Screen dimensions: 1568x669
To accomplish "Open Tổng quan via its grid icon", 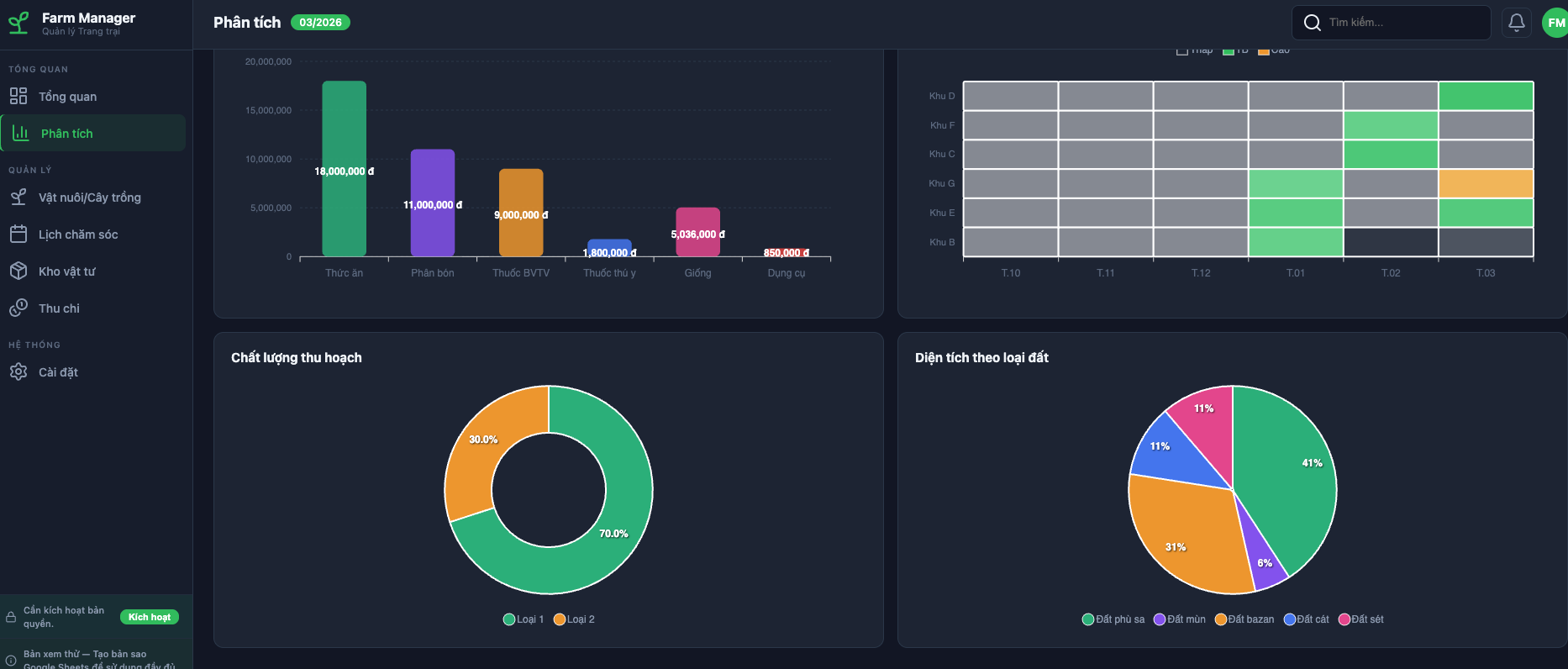I will (x=18, y=97).
